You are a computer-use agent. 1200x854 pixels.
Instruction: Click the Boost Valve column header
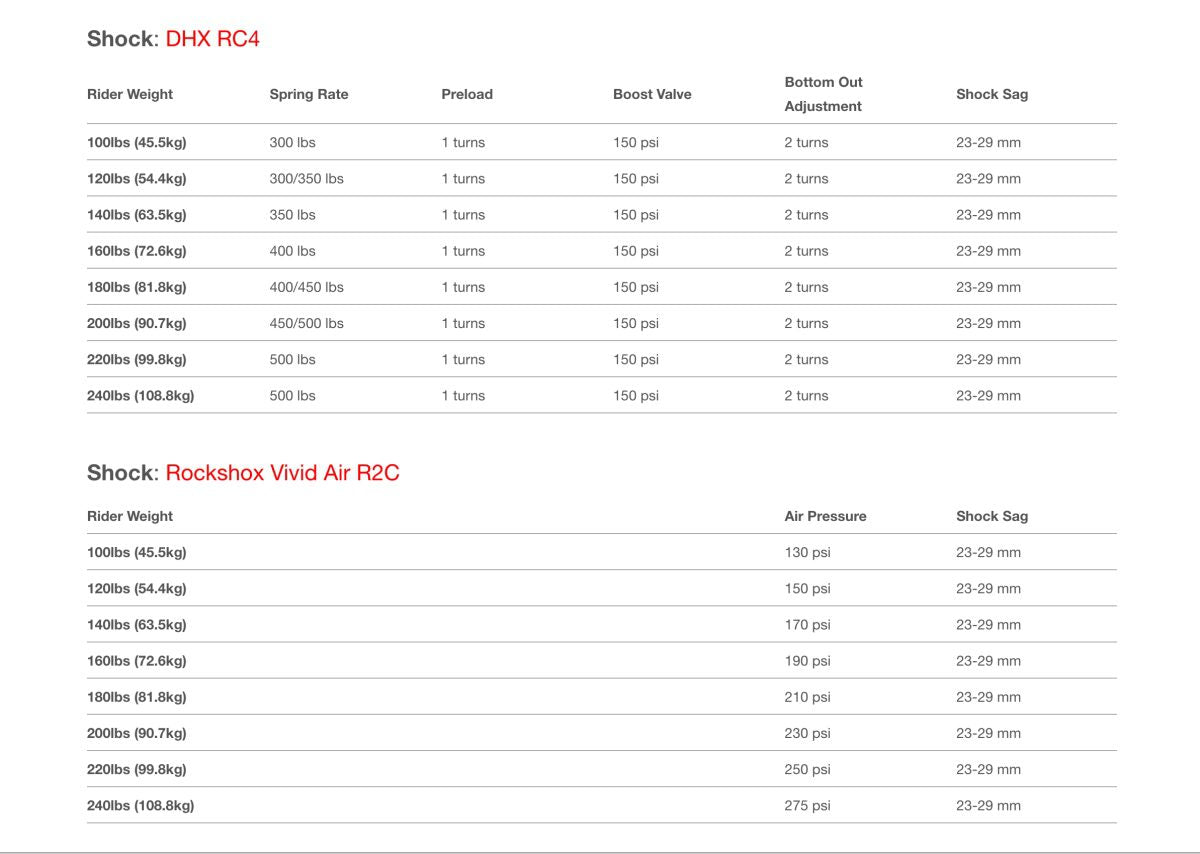(x=652, y=94)
